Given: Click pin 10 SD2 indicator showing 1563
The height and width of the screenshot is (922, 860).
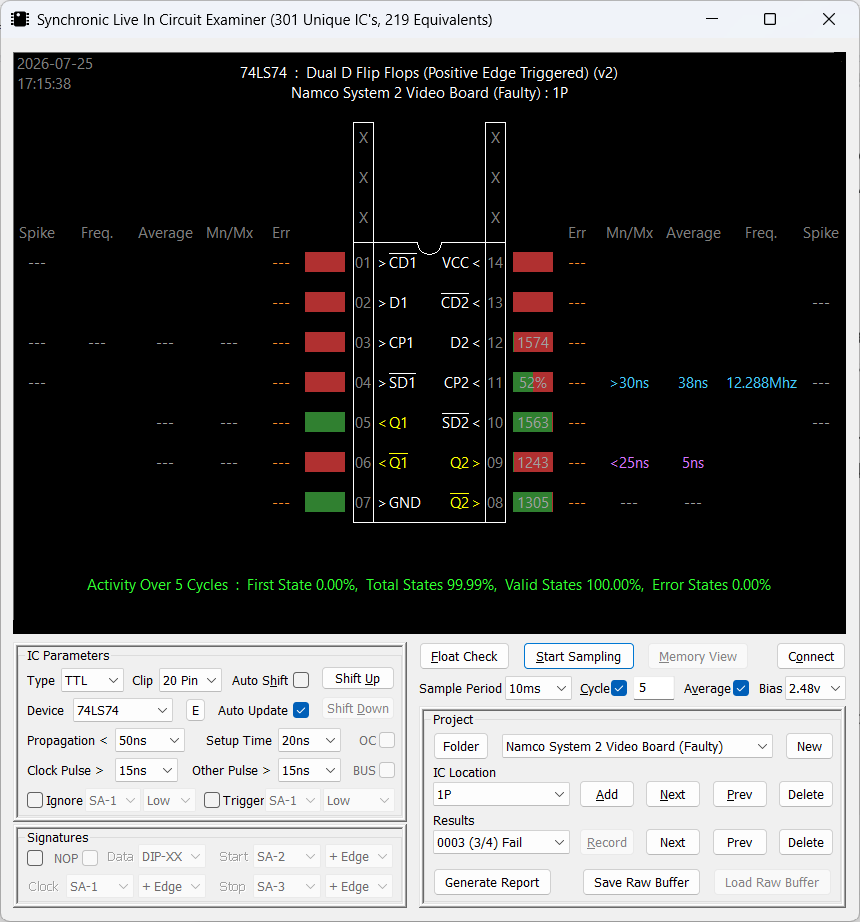Looking at the screenshot, I should [533, 422].
